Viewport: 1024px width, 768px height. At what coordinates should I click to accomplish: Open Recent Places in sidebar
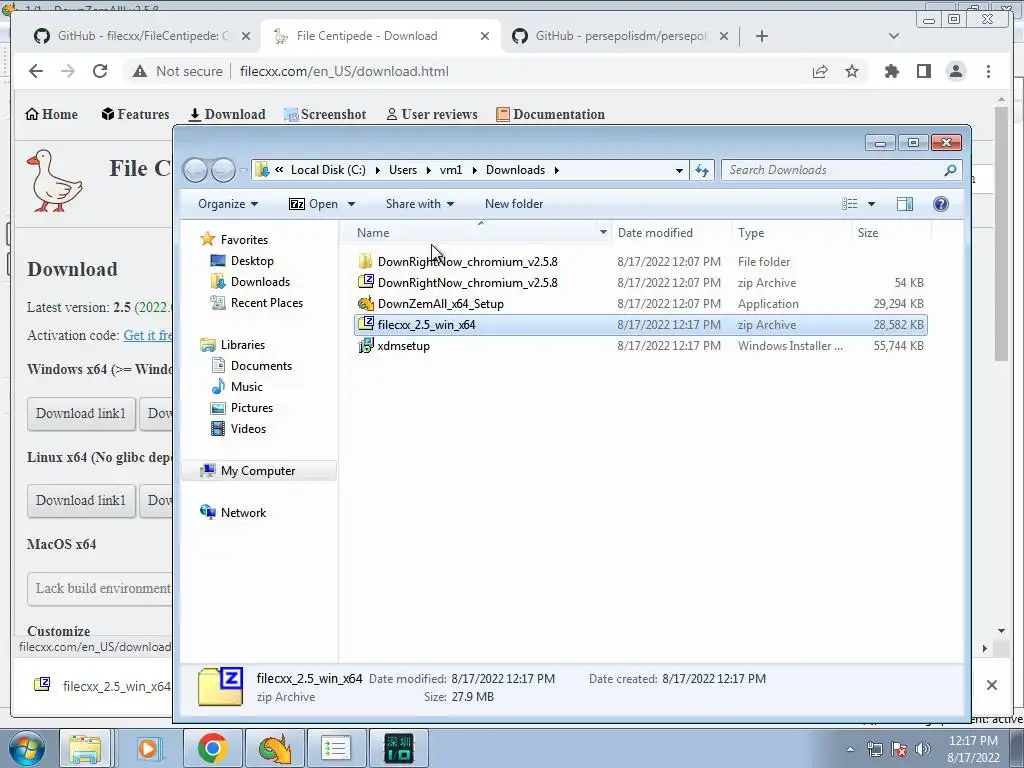click(x=266, y=302)
